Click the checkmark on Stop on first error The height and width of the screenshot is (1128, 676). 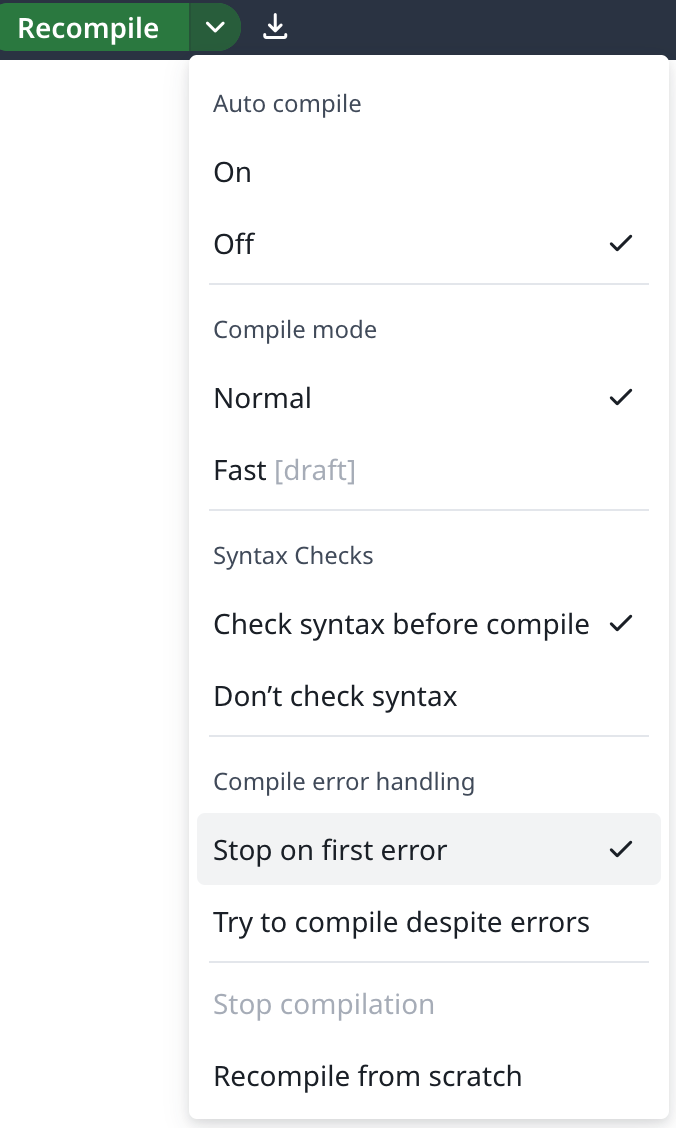(621, 848)
